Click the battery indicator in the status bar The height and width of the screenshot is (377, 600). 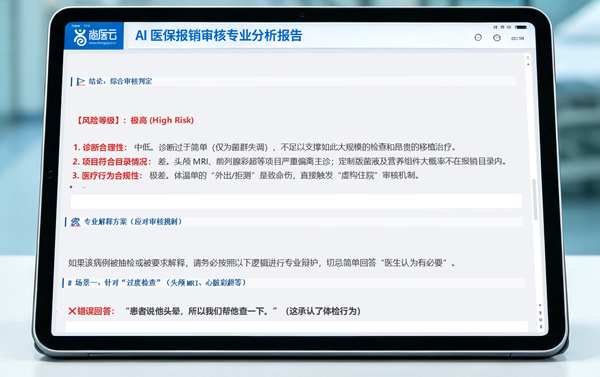521,27
